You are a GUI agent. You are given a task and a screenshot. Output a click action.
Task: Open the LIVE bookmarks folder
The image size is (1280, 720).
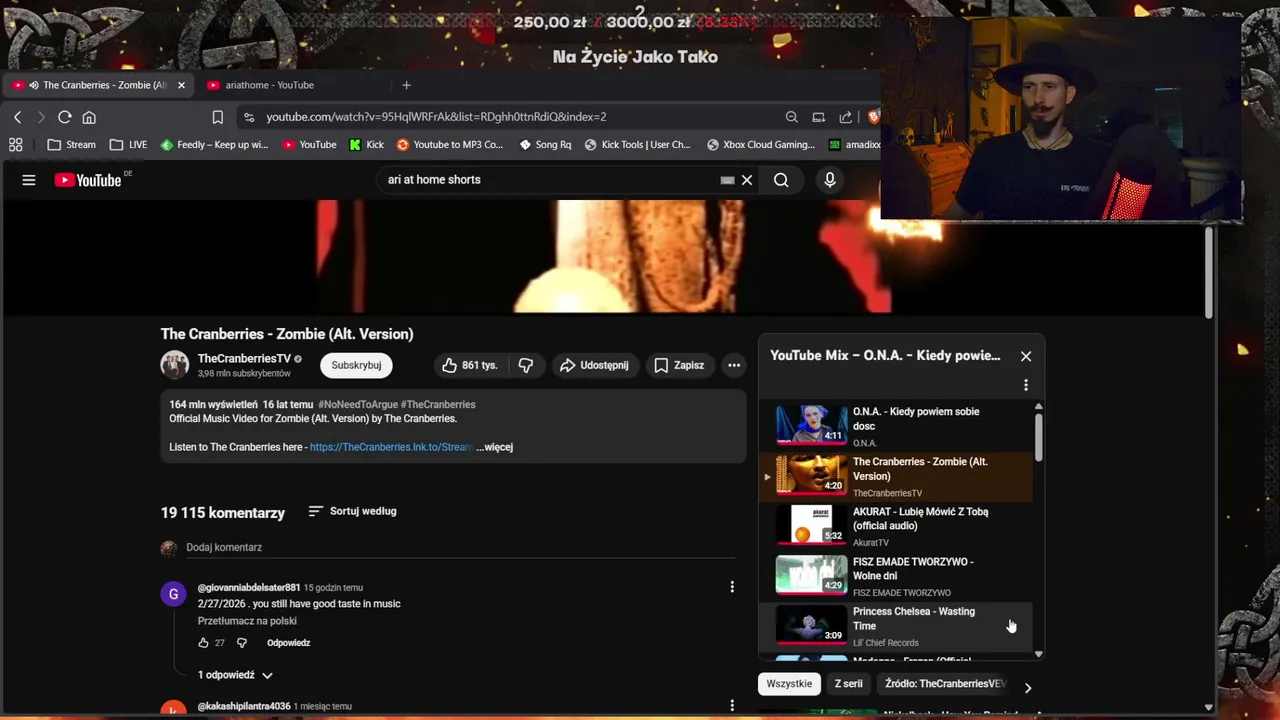click(128, 145)
